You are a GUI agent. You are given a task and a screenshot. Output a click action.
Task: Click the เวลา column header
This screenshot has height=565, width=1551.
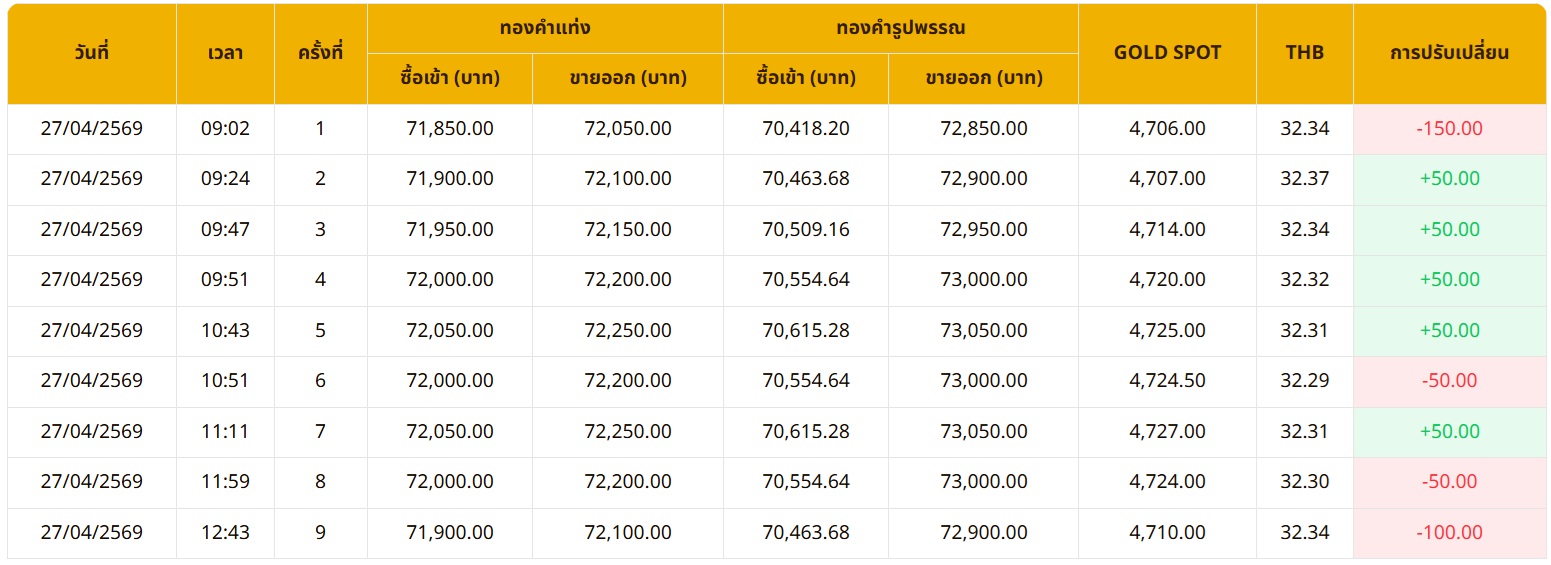tap(225, 53)
